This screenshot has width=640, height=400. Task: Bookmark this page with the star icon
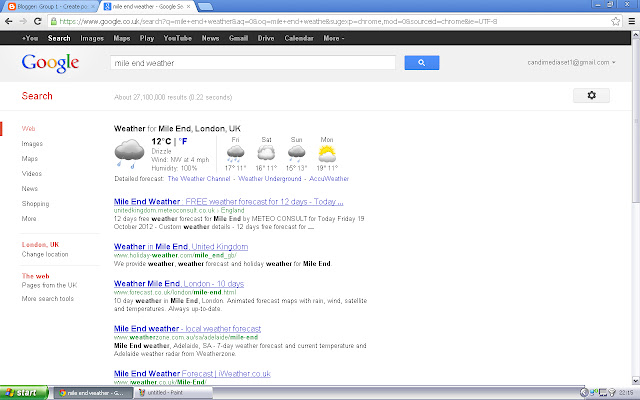616,21
